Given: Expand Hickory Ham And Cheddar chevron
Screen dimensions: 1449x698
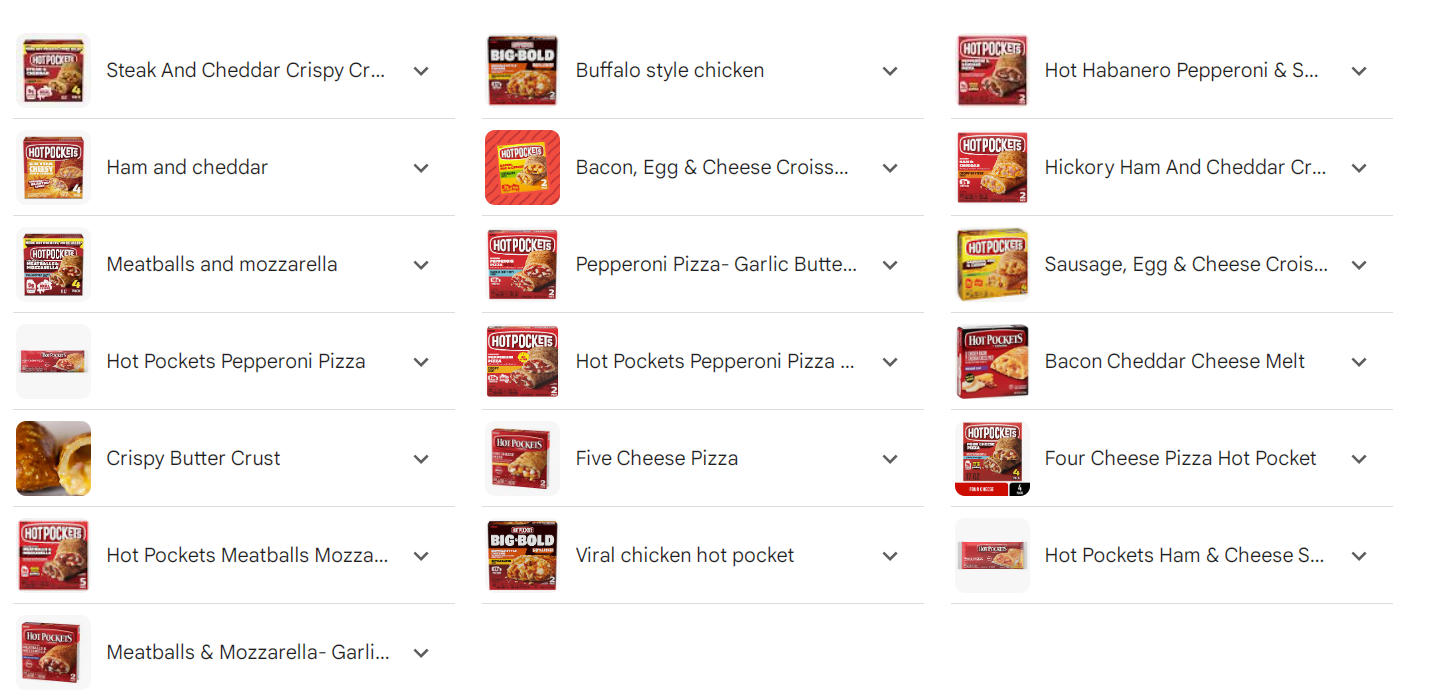Looking at the screenshot, I should [1359, 168].
